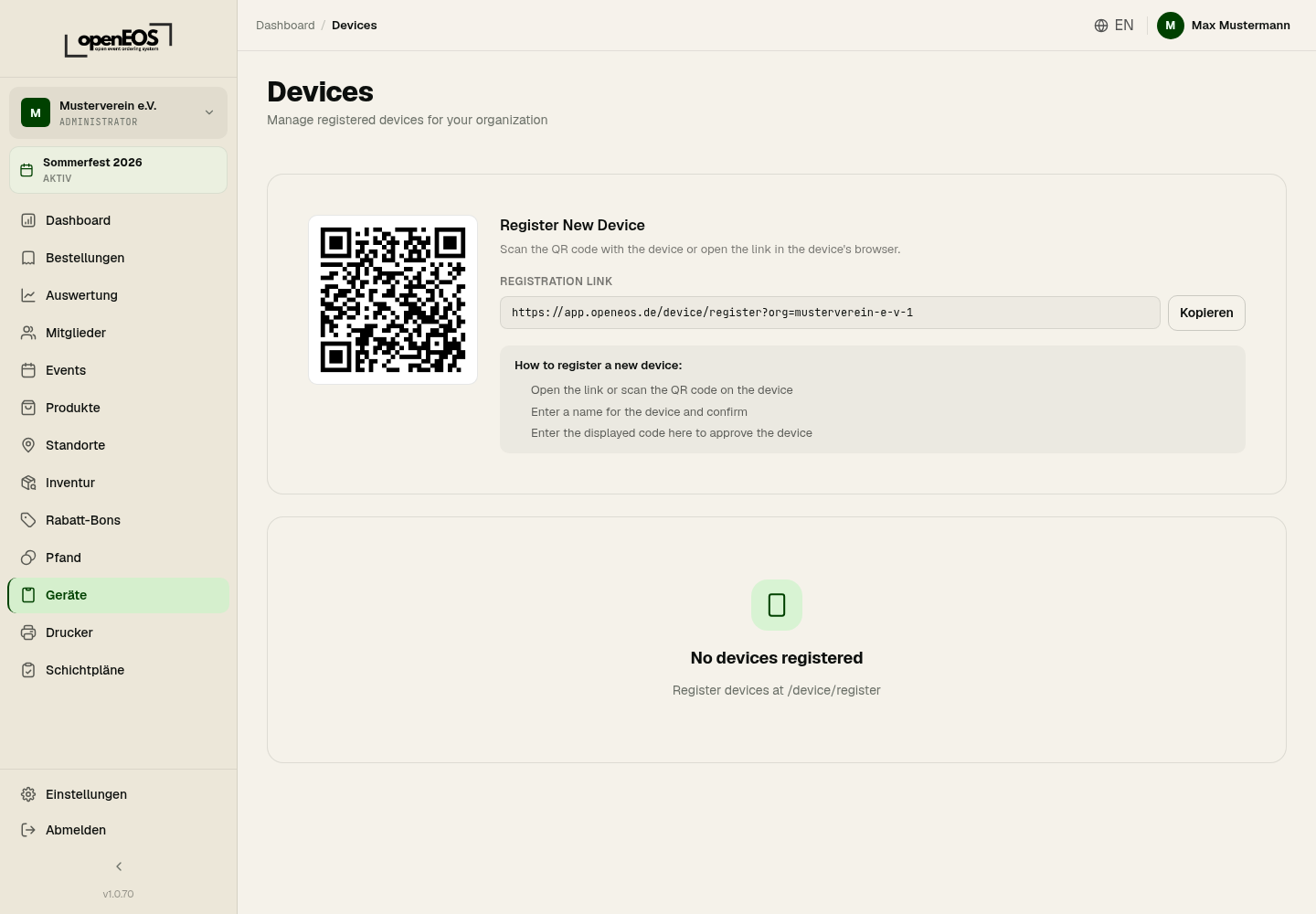Click the Schichtpläne clipboard icon
Viewport: 1316px width, 914px height.
[28, 670]
